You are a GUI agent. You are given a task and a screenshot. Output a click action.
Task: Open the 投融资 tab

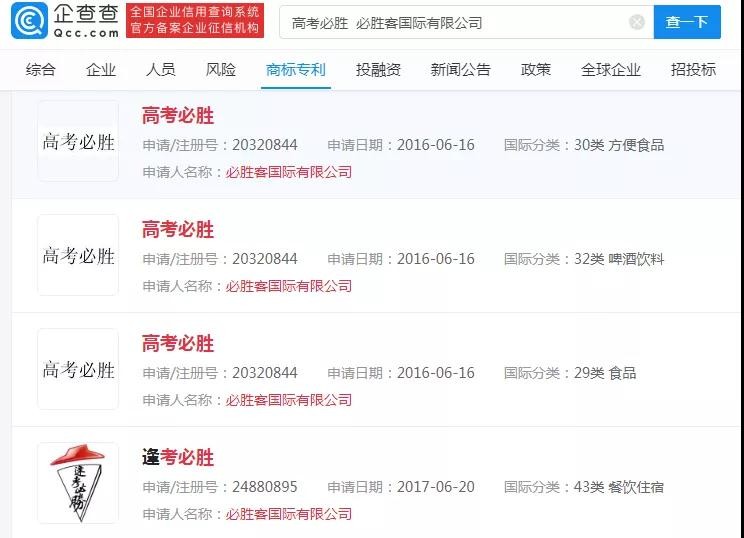coord(378,69)
